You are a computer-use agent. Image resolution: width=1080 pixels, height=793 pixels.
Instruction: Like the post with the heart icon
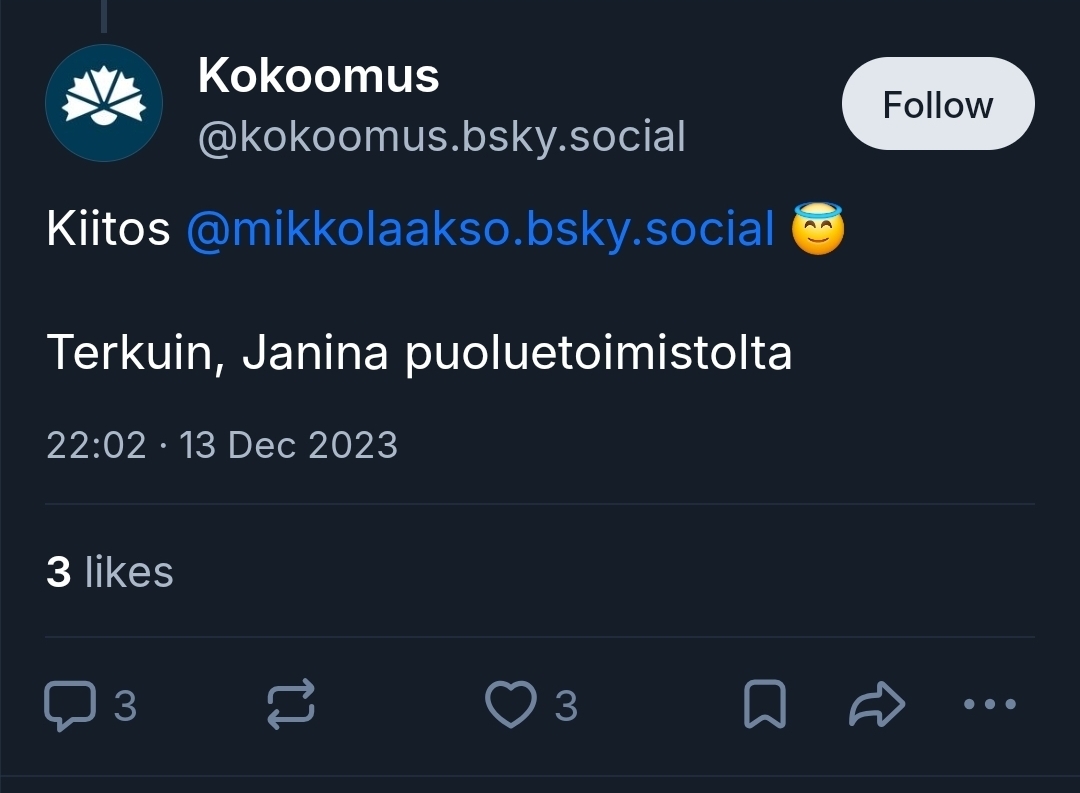click(510, 705)
